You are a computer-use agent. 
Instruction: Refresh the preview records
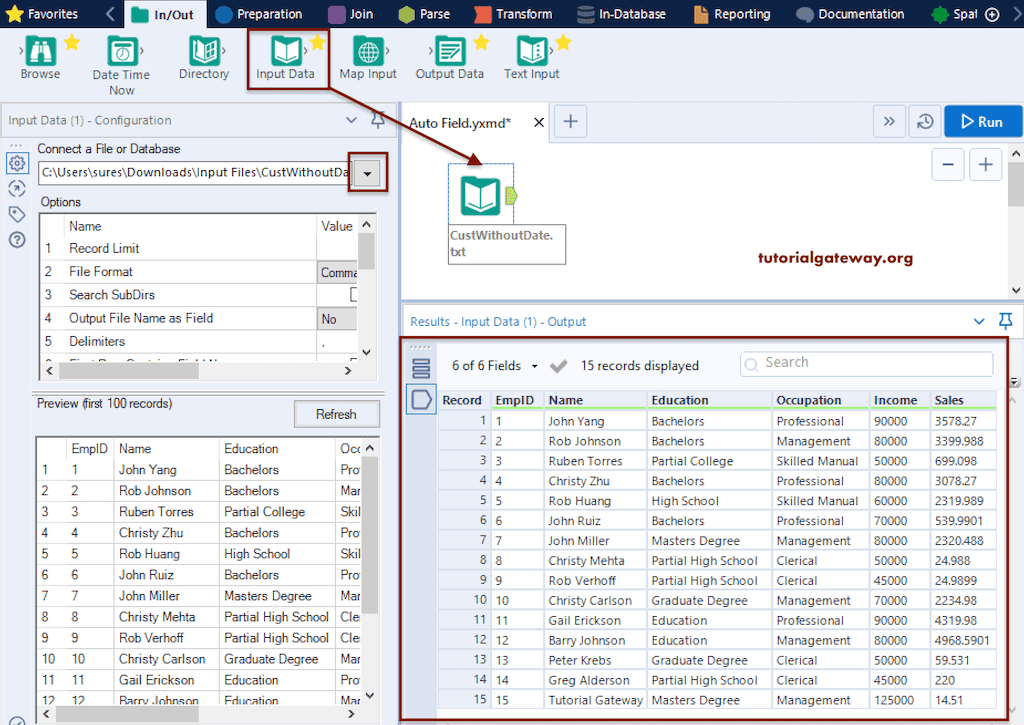click(336, 413)
